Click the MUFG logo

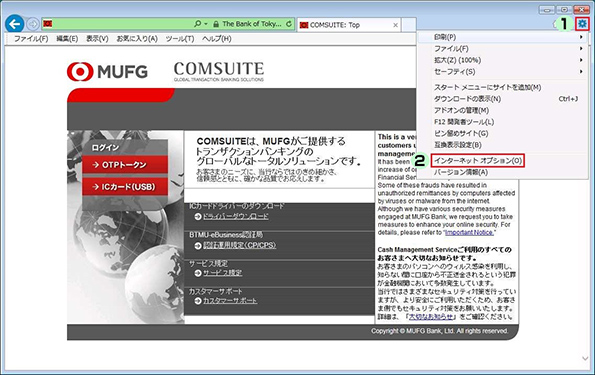107,72
